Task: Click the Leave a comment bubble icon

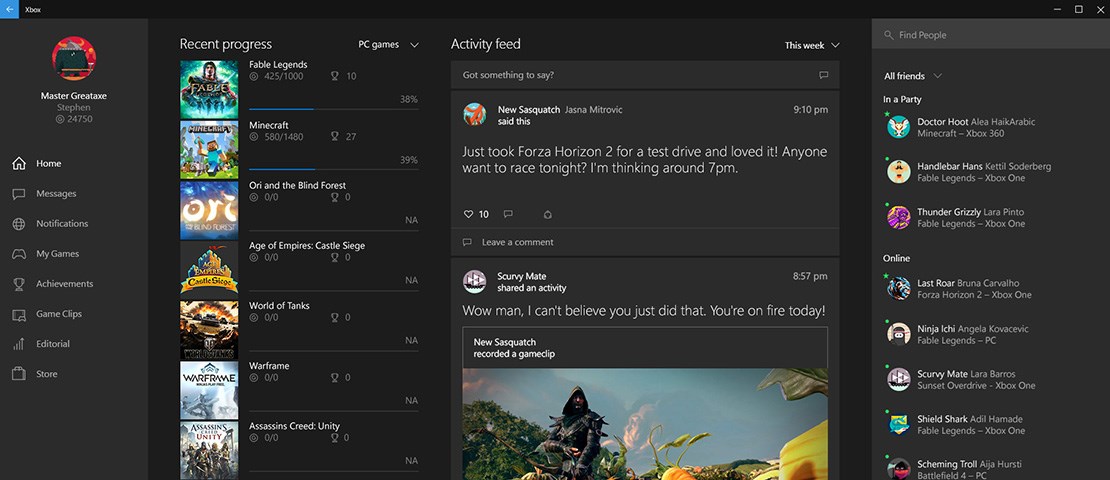Action: [x=467, y=242]
